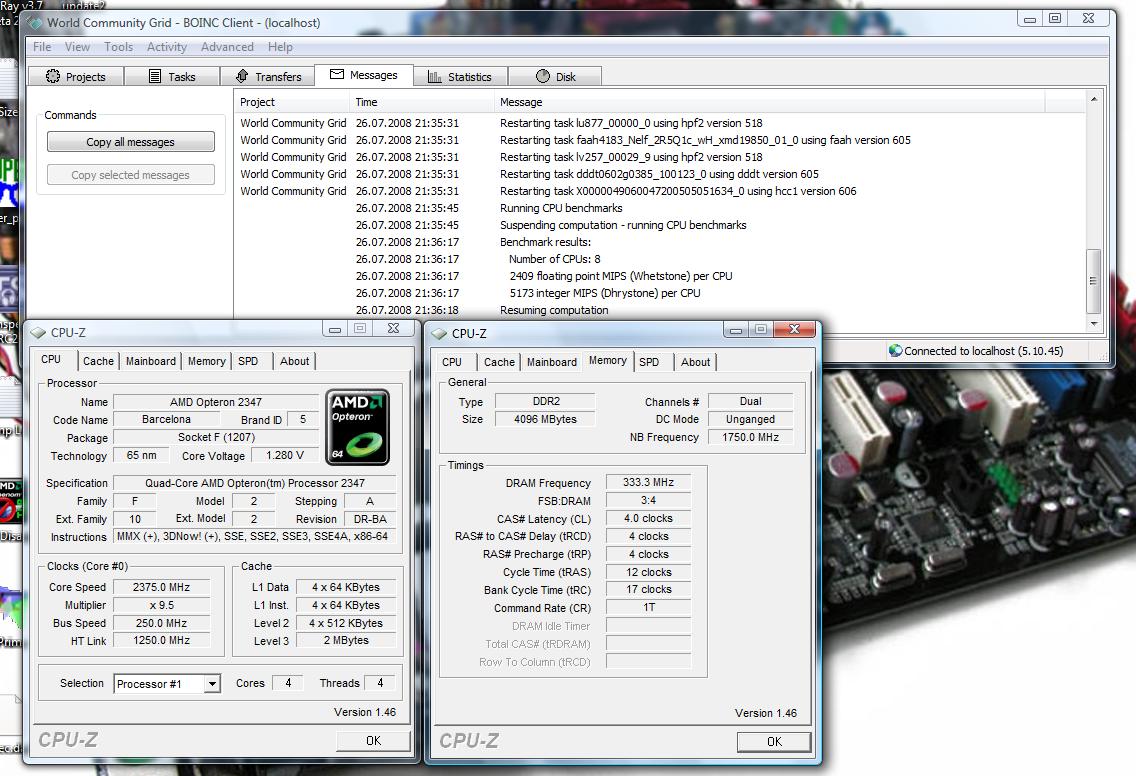
Task: Click the messages list scrollbar thumb
Action: pyautogui.click(x=1094, y=280)
